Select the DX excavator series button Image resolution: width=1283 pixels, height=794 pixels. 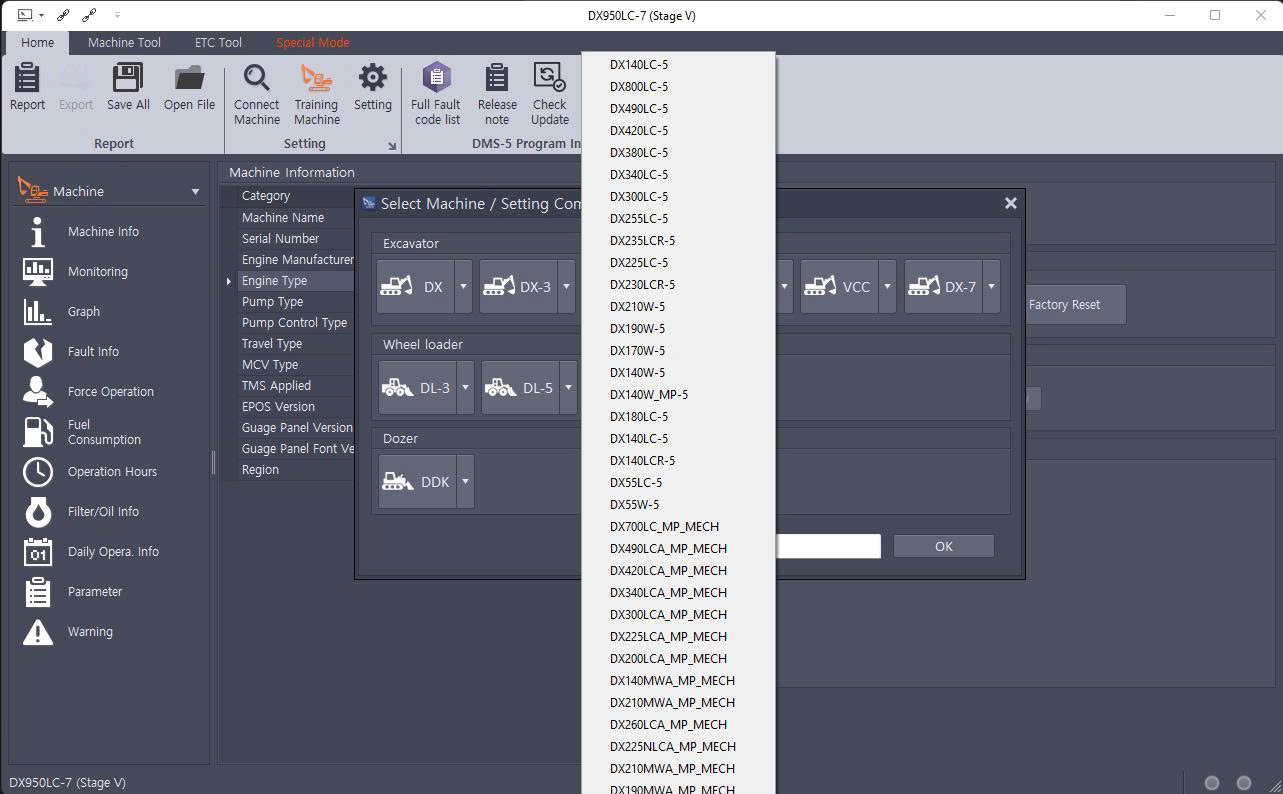[x=415, y=287]
